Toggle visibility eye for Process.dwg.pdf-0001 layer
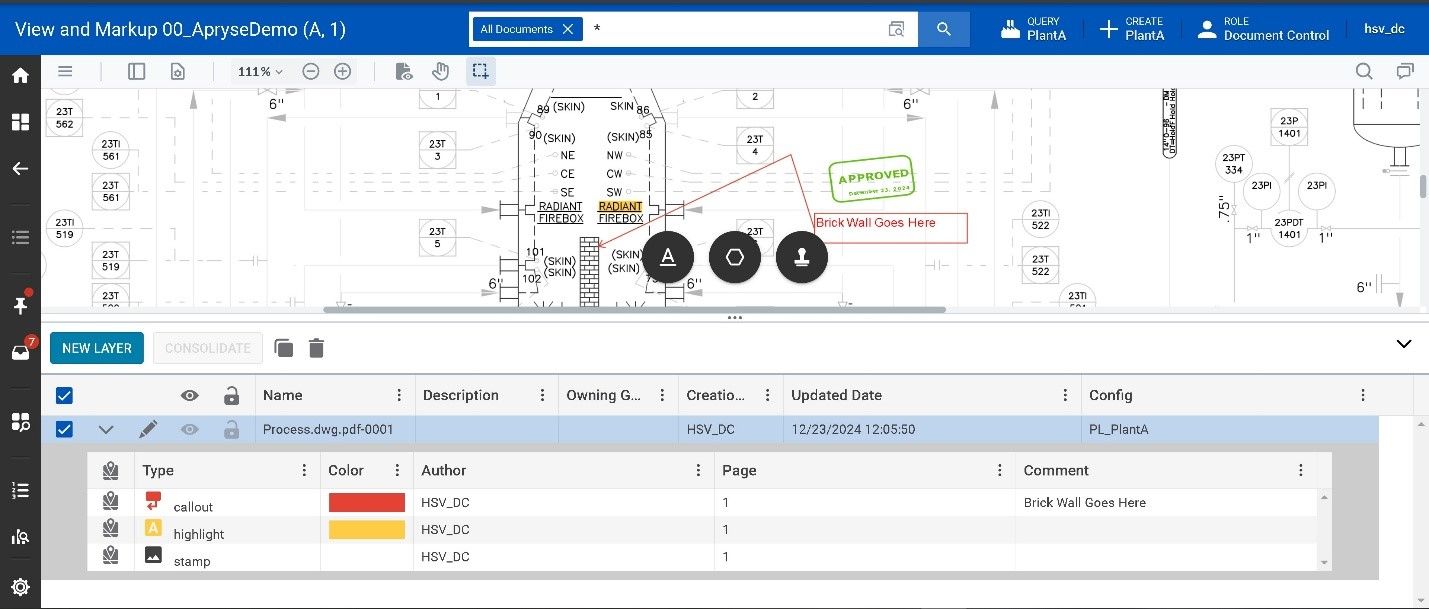Screen dimensions: 1429x609 [x=190, y=429]
